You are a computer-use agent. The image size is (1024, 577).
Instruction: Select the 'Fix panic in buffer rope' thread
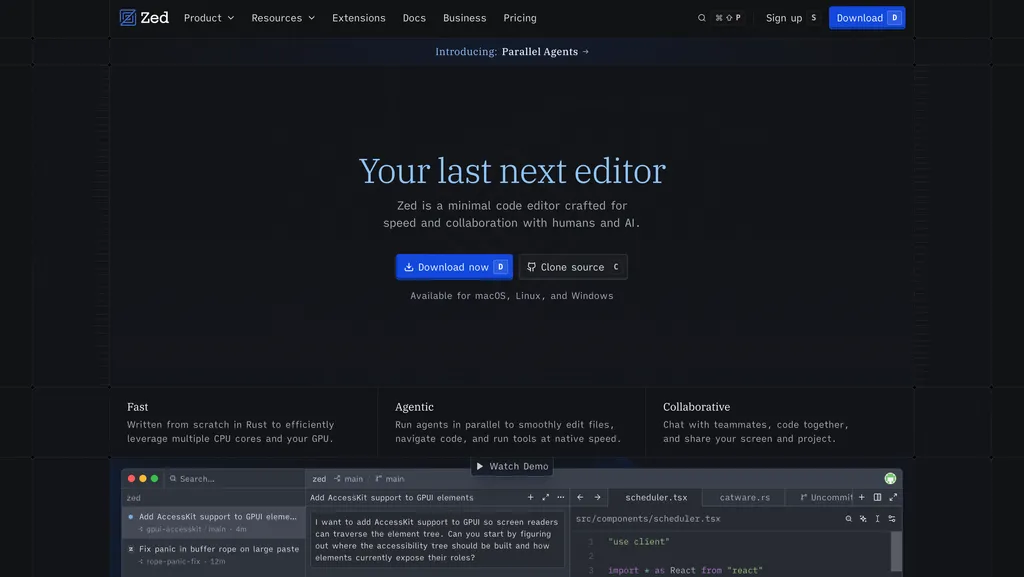point(213,555)
